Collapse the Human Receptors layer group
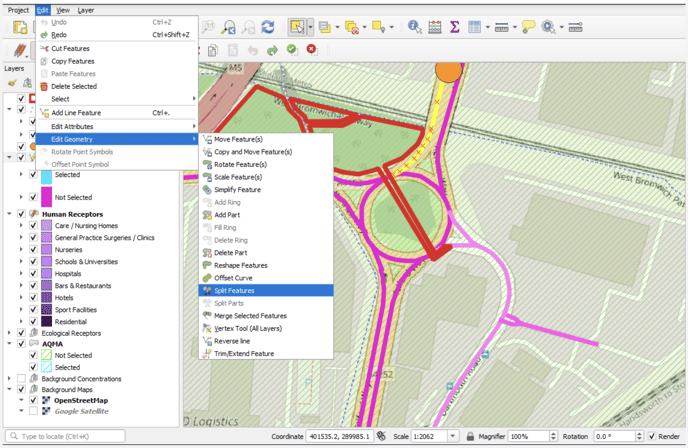 pyautogui.click(x=8, y=214)
